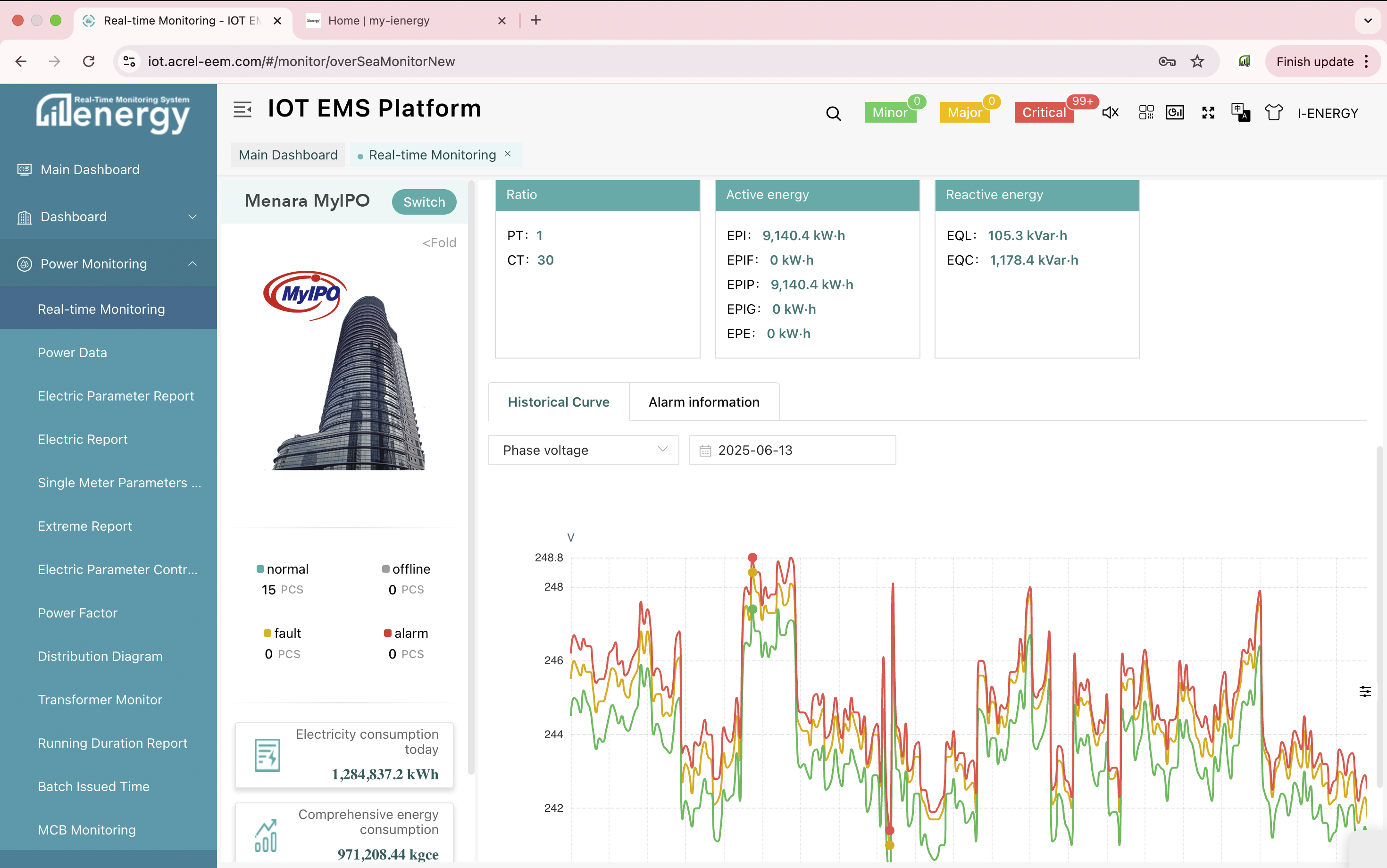
Task: Select the Main Dashboard page tab
Action: click(x=288, y=155)
